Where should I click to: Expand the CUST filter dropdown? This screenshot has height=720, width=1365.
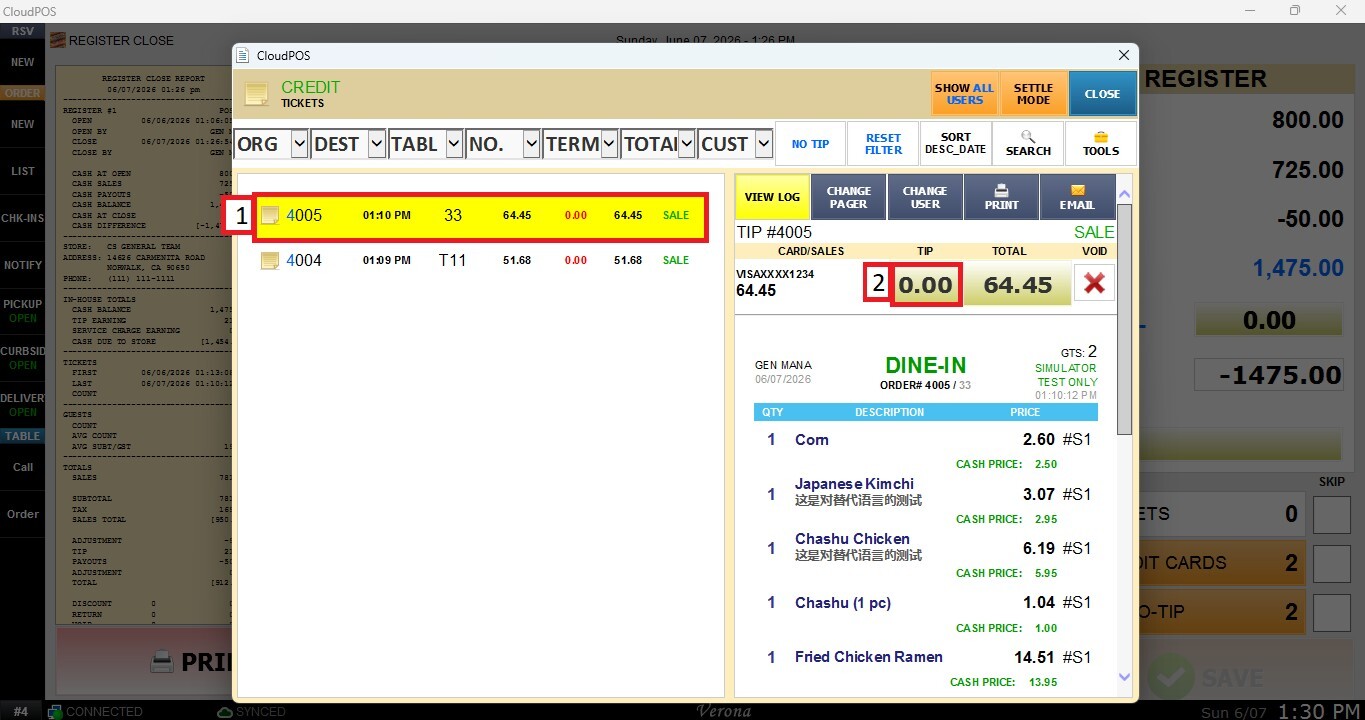point(763,144)
